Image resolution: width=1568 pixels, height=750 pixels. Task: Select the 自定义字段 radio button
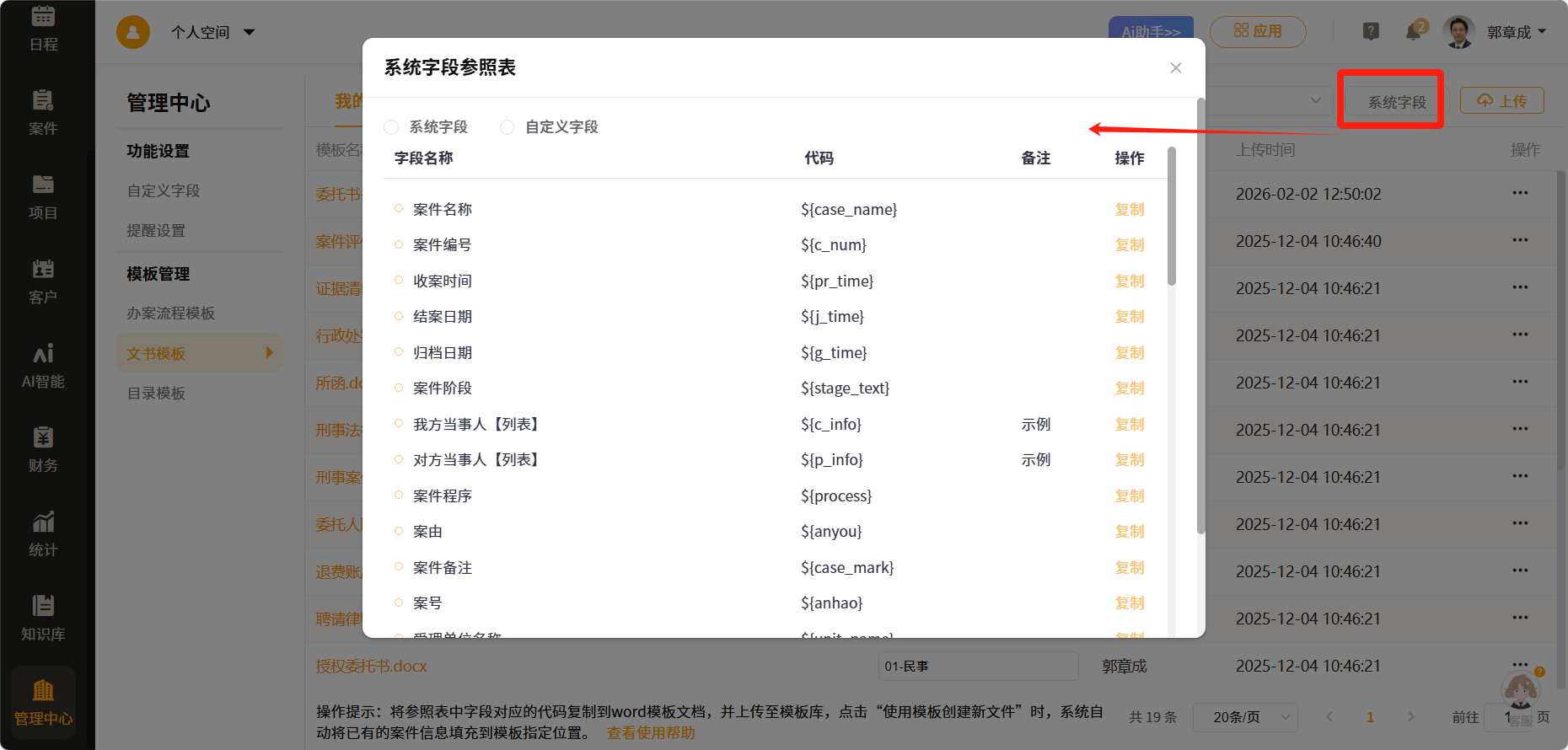click(507, 127)
